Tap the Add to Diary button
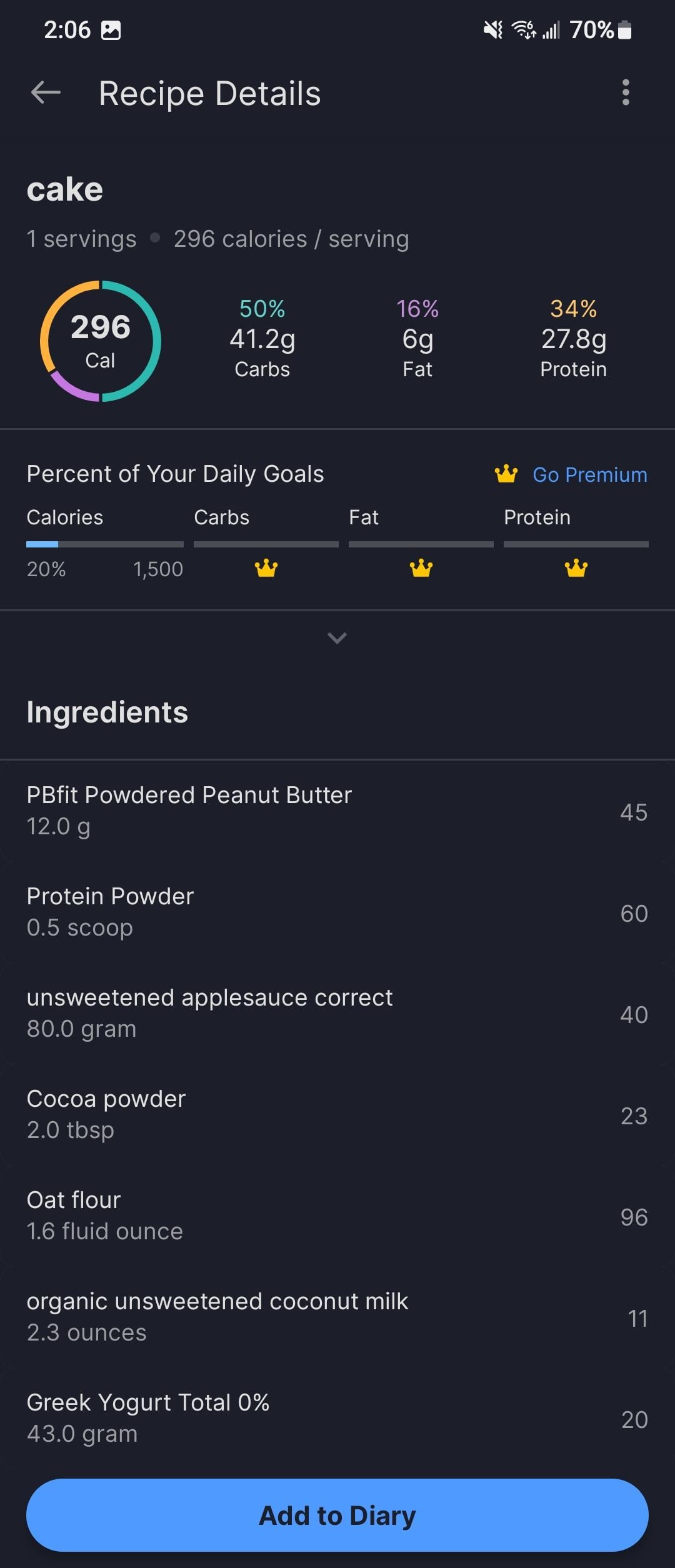The height and width of the screenshot is (1568, 675). coord(337,1515)
